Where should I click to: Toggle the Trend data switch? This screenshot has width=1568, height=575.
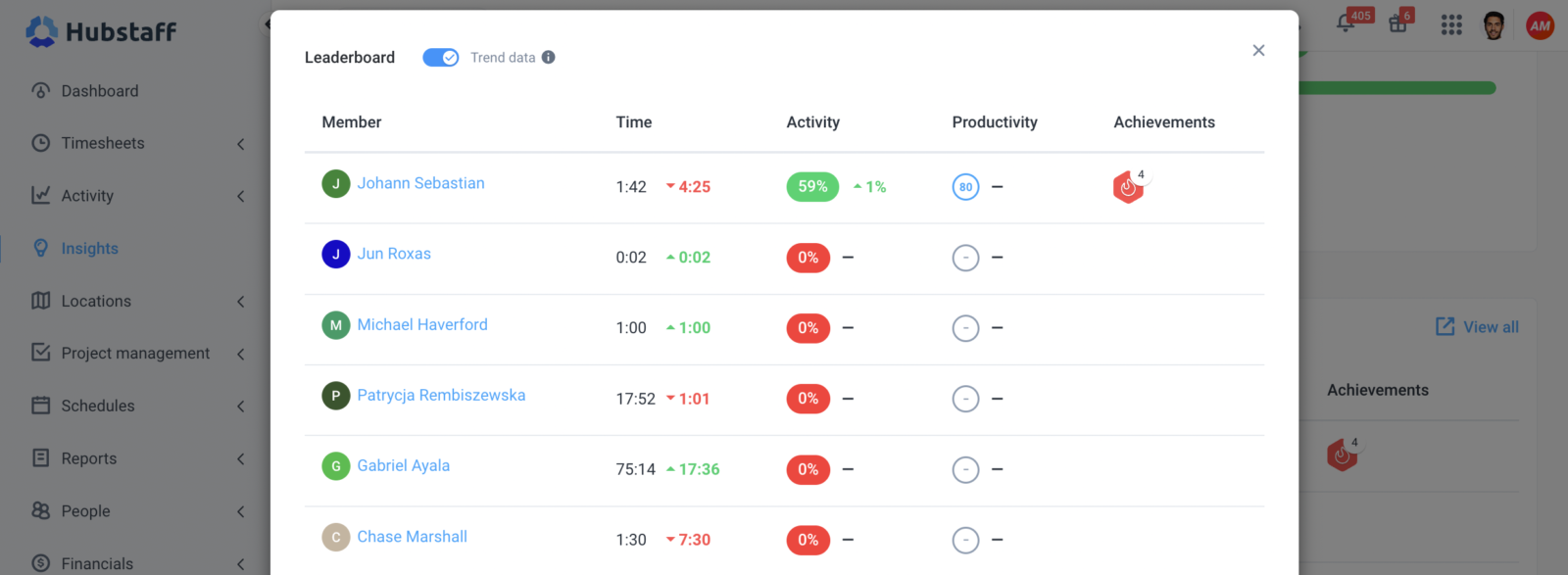[440, 58]
